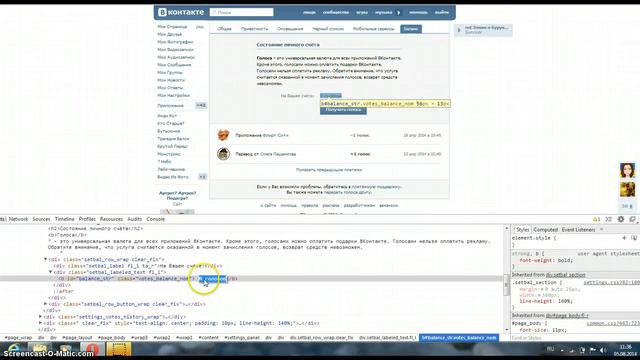Expand the setbal_row_button_wrap div node

[46, 304]
